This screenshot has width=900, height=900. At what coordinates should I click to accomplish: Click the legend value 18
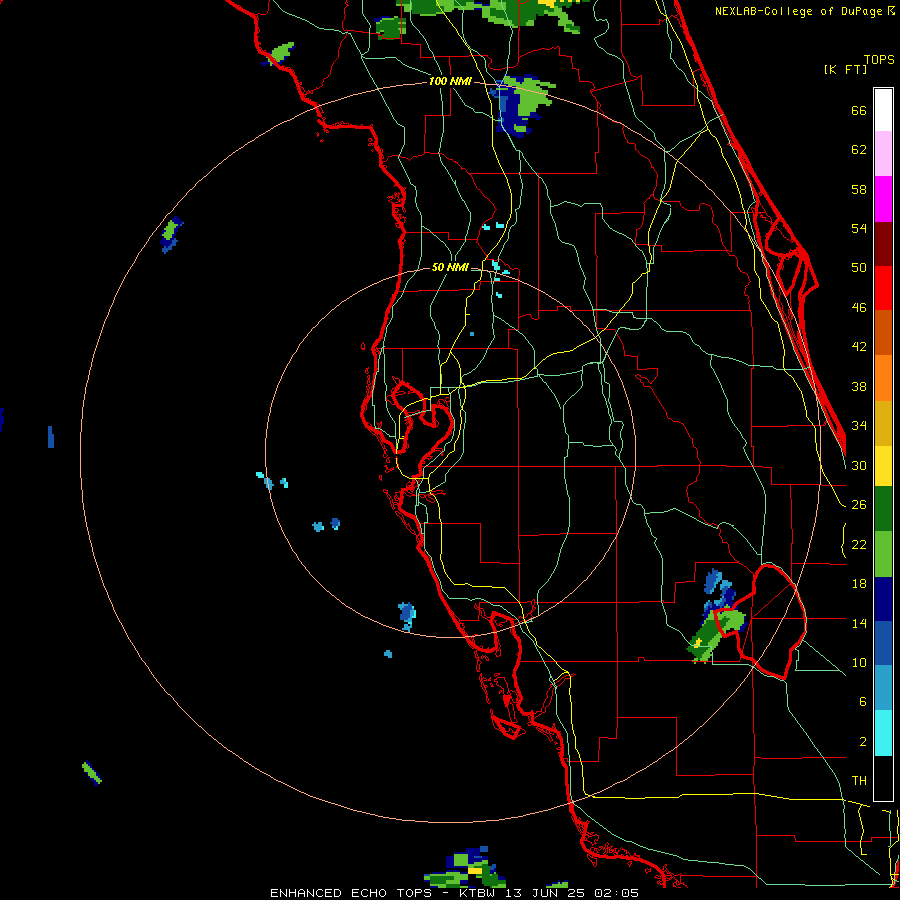point(859,584)
